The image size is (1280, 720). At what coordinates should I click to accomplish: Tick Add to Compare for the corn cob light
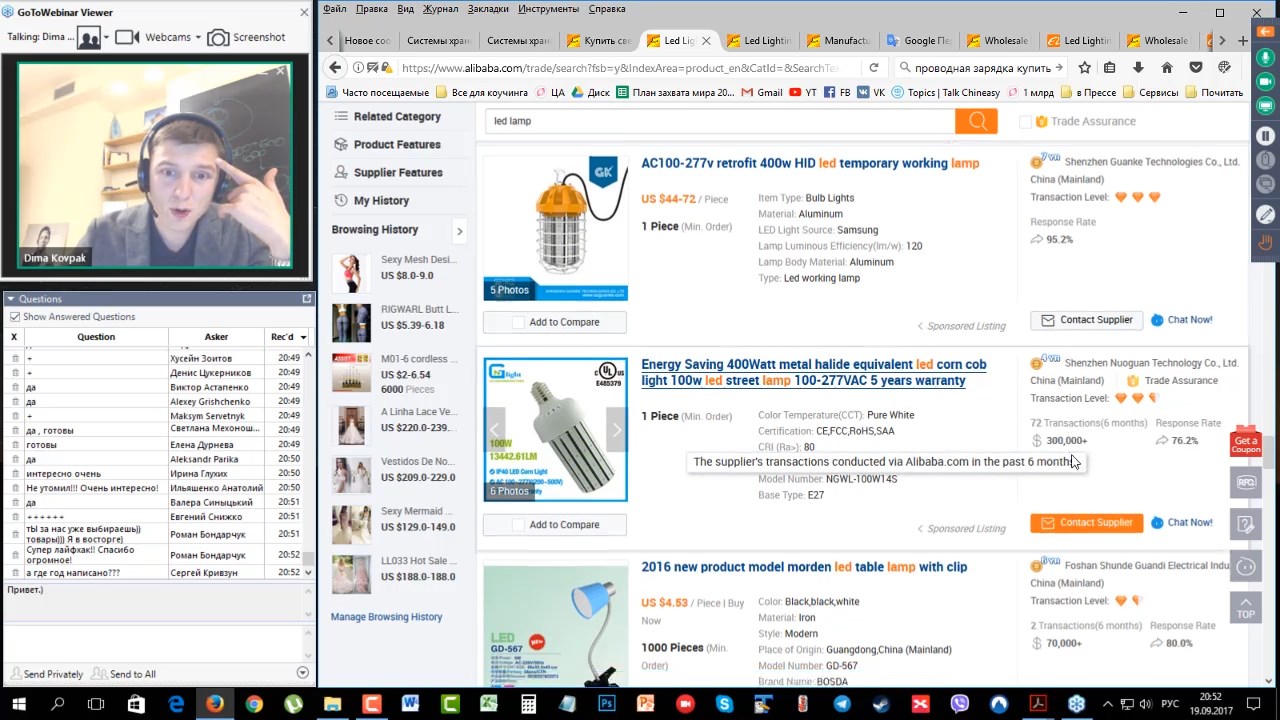(518, 525)
